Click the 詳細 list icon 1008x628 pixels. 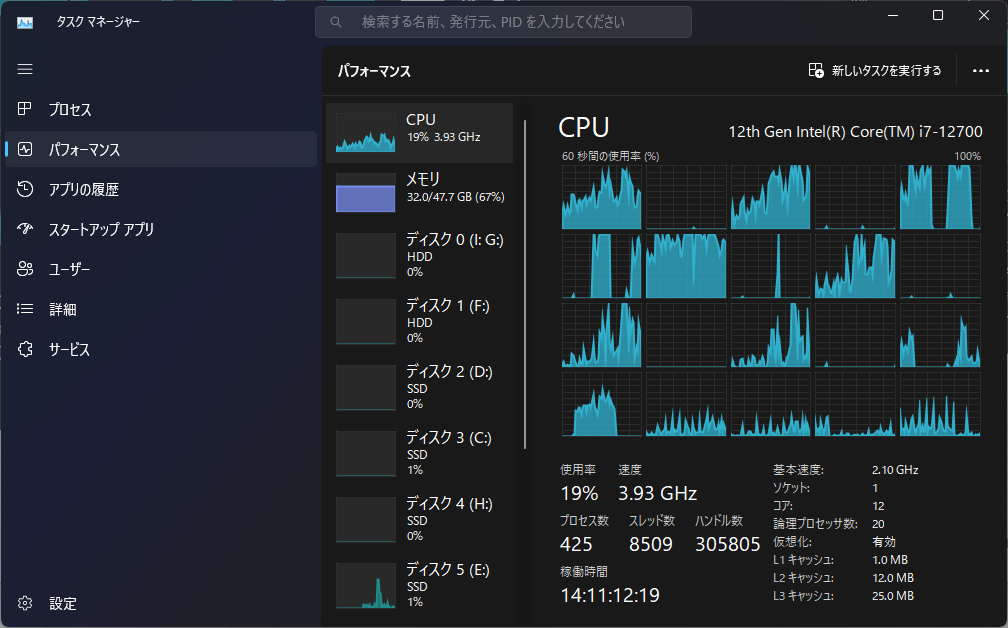click(25, 309)
